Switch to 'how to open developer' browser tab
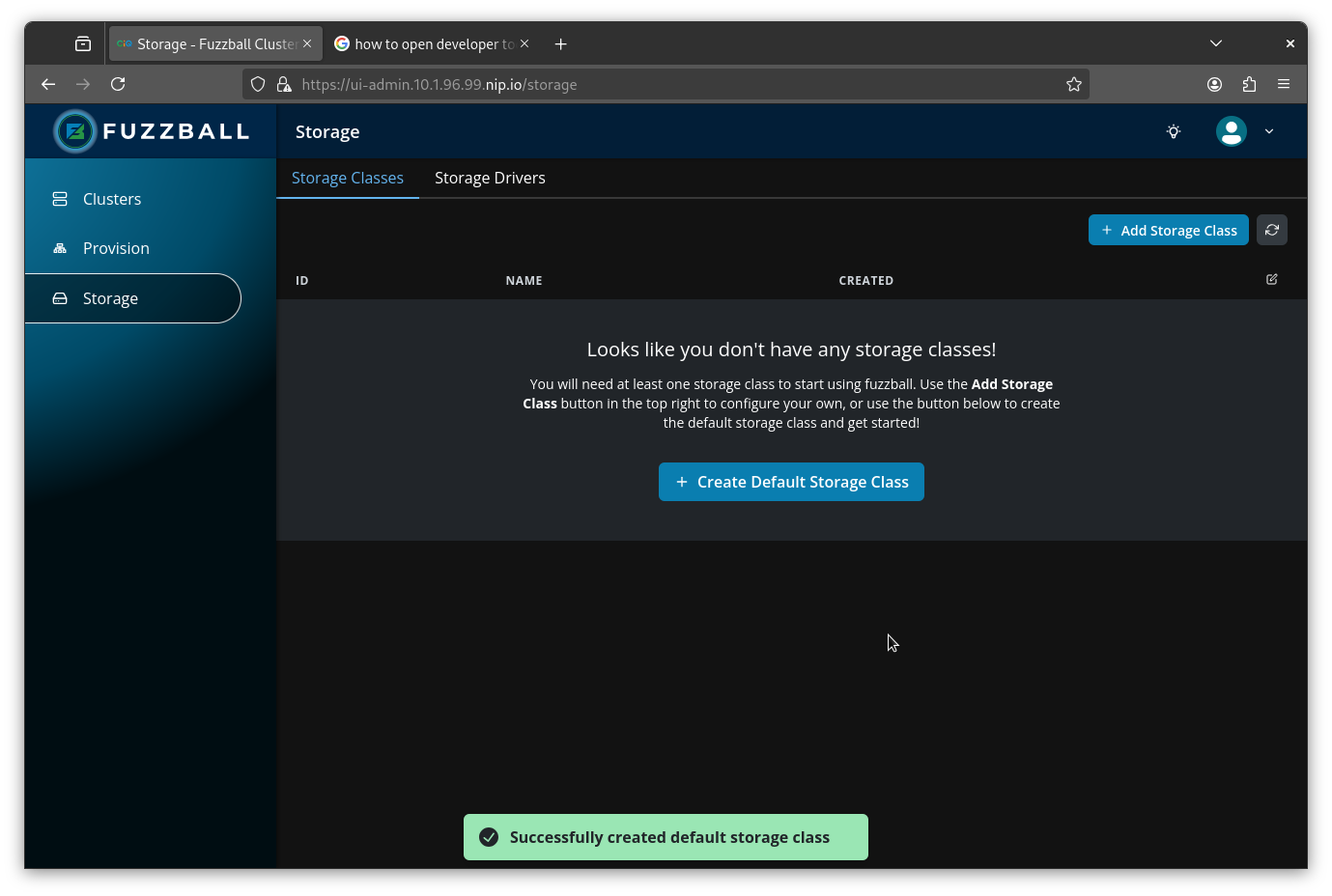 (433, 43)
